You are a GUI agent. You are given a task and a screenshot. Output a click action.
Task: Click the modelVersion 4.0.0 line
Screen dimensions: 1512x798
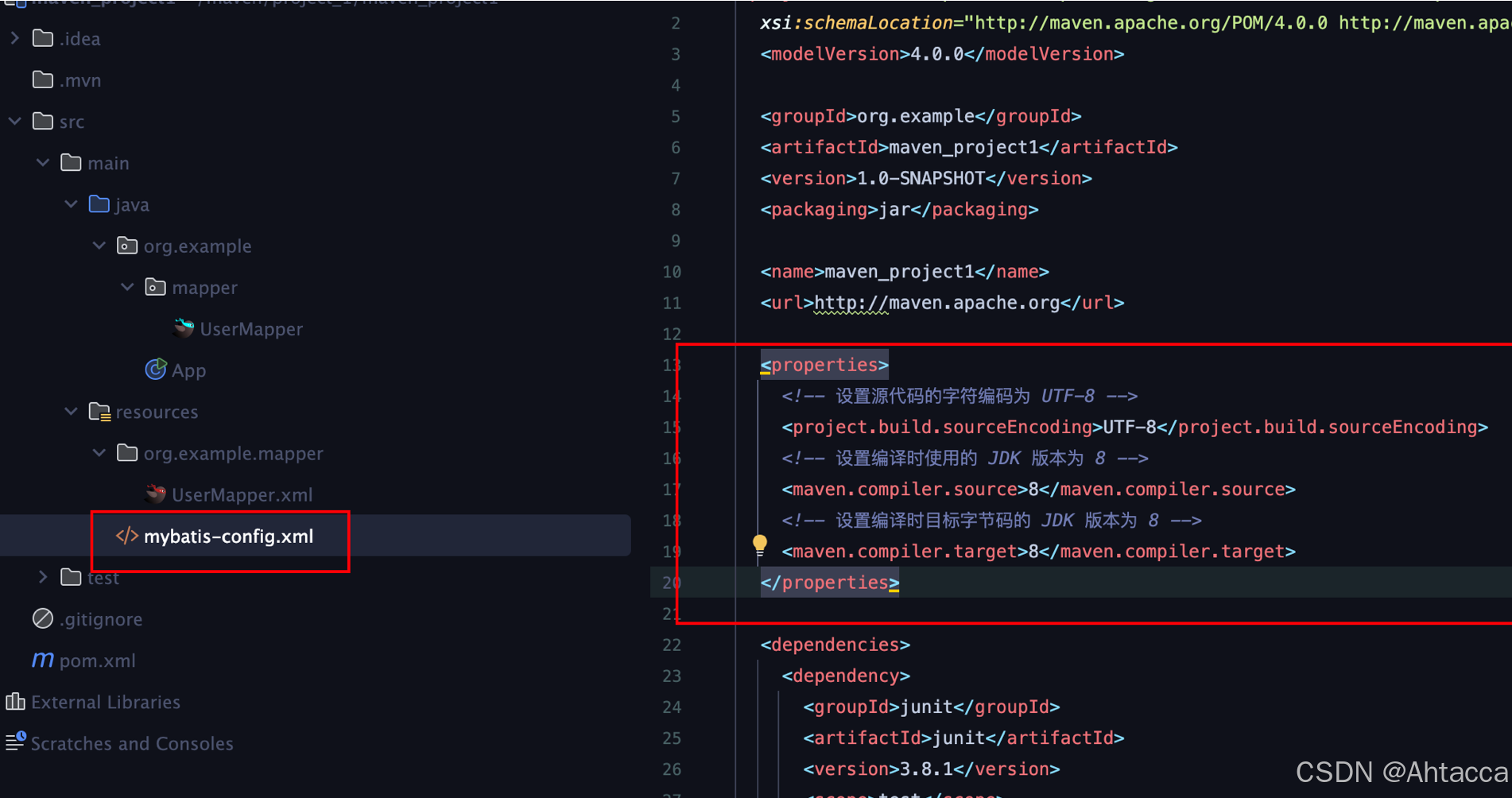point(943,54)
